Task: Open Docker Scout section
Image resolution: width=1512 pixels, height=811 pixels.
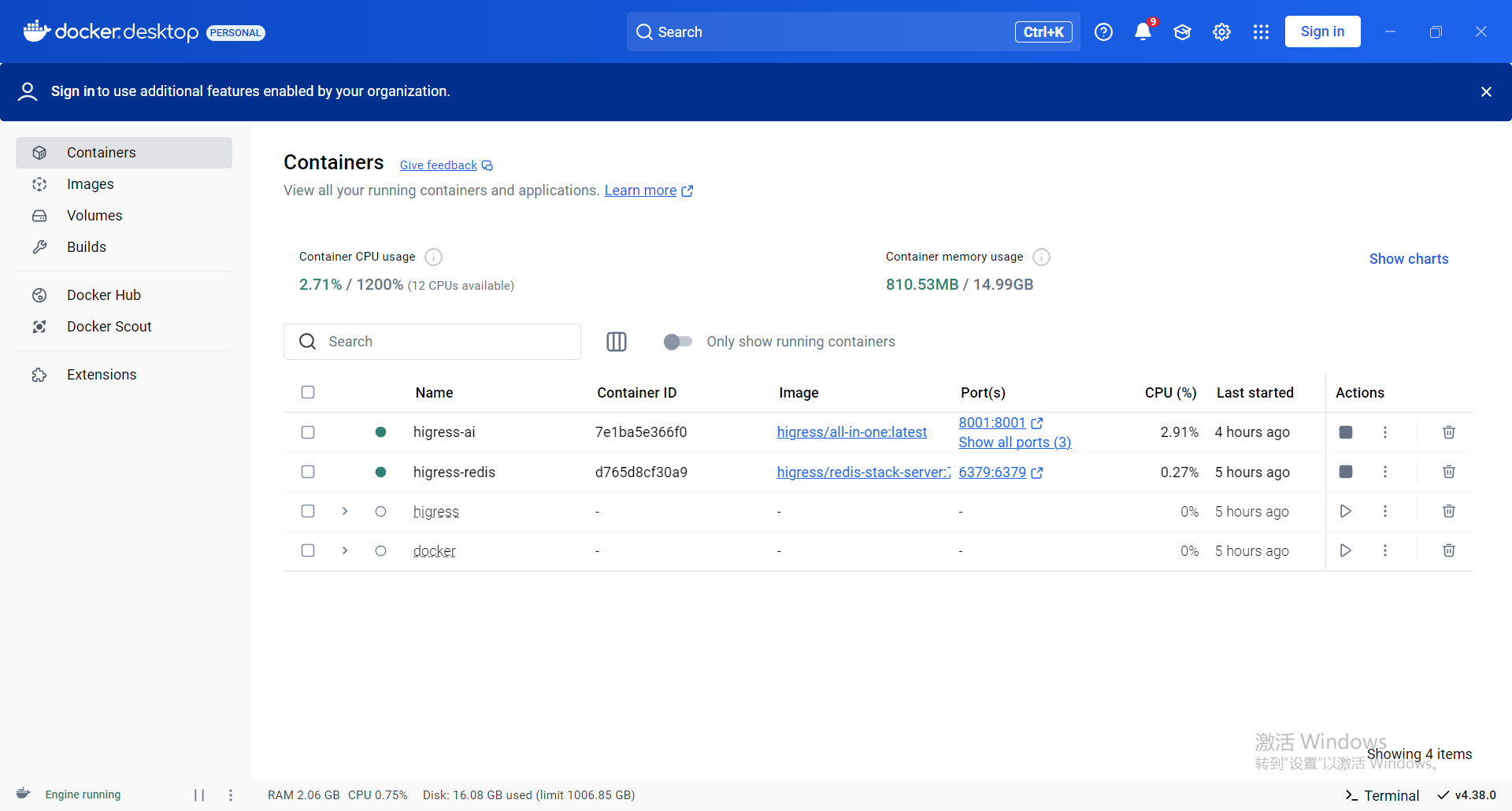Action: pyautogui.click(x=124, y=327)
